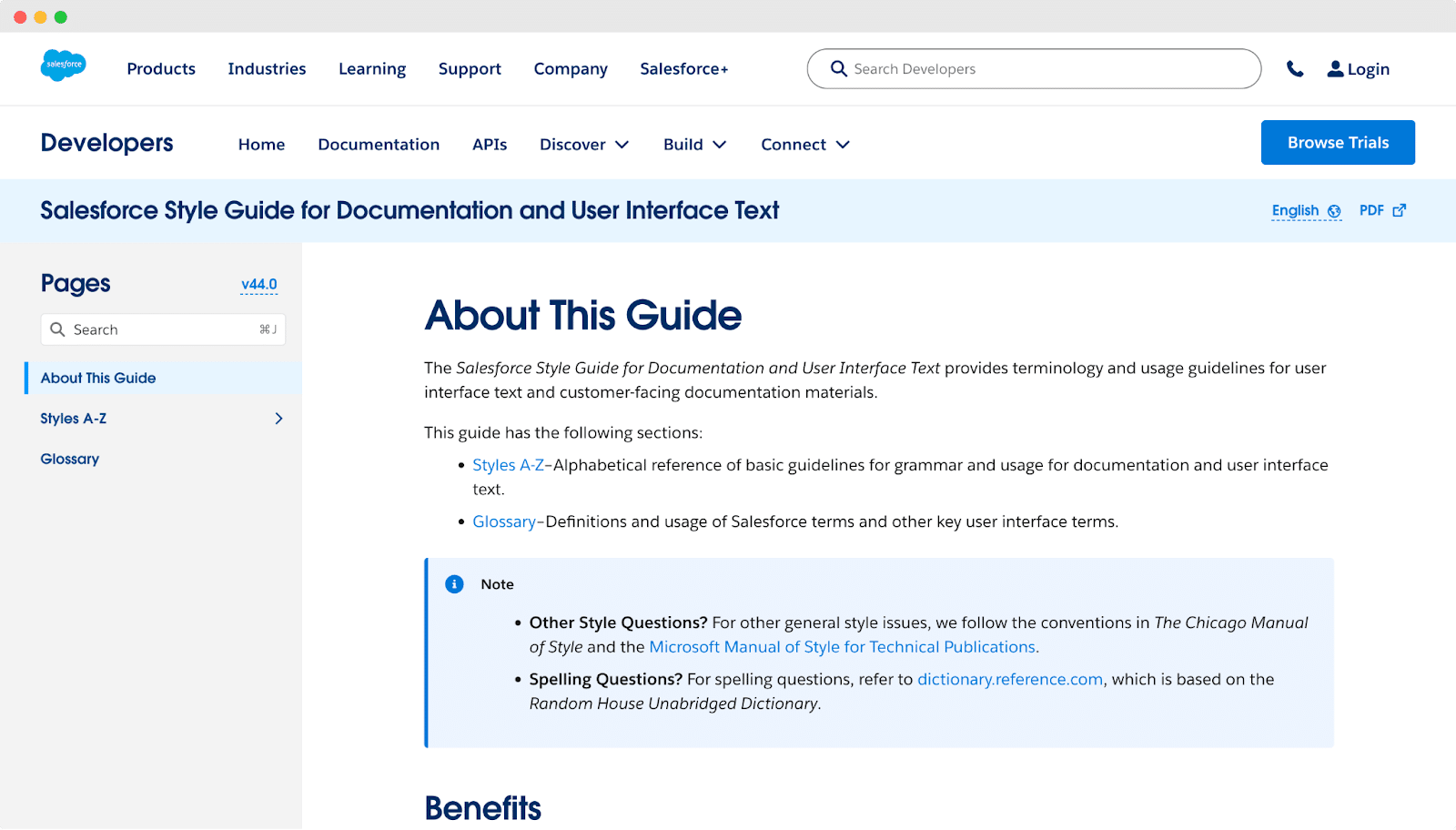This screenshot has width=1456, height=830.
Task: Click the info icon in the Note box
Action: (454, 584)
